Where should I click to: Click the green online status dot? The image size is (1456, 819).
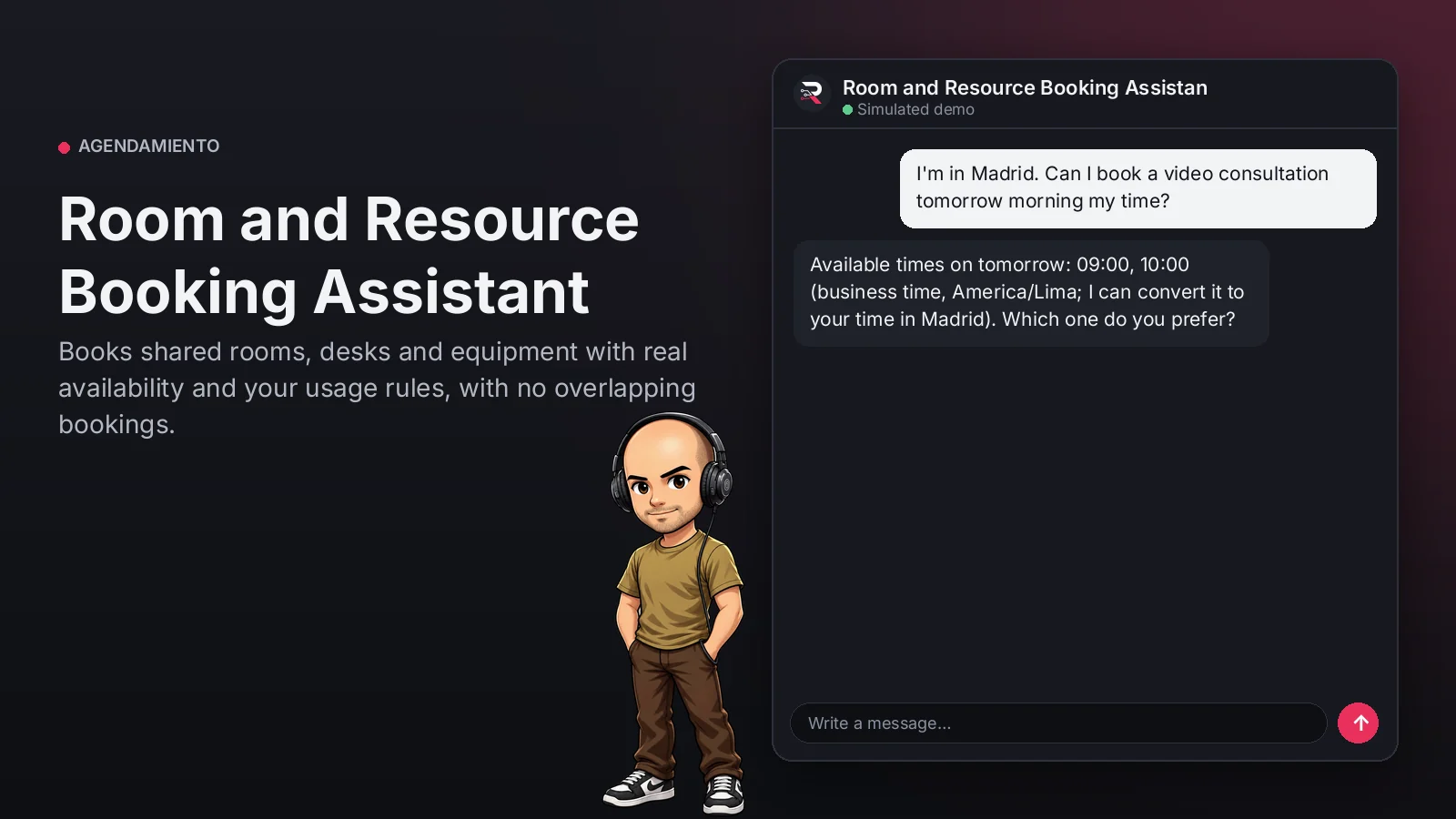848,110
